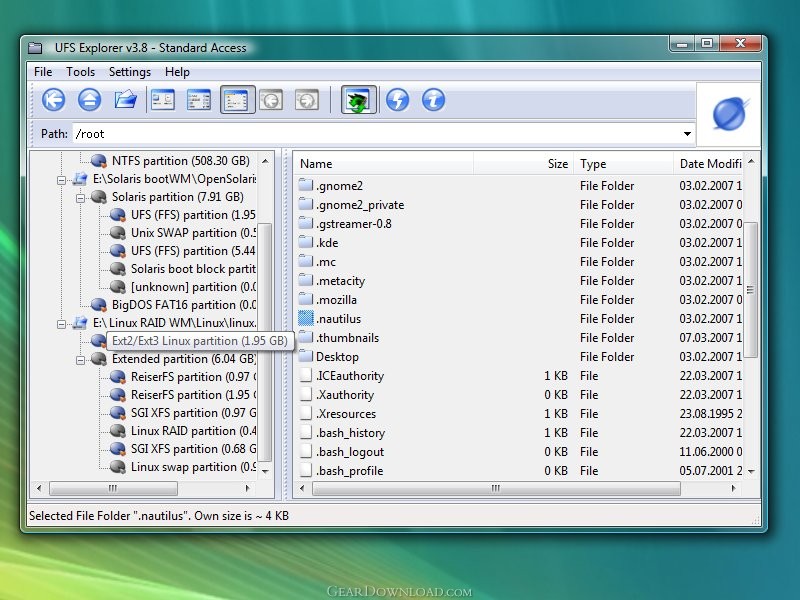
Task: Select BigDOS FAT16 partition tree item
Action: click(x=184, y=305)
